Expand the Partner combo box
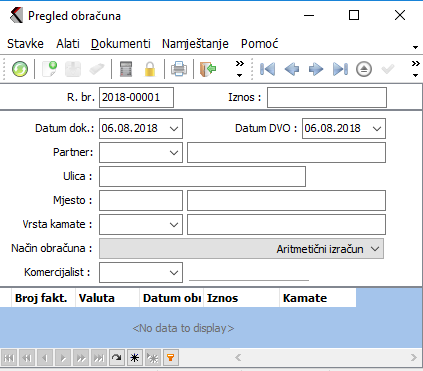The height and width of the screenshot is (371, 423). click(174, 153)
